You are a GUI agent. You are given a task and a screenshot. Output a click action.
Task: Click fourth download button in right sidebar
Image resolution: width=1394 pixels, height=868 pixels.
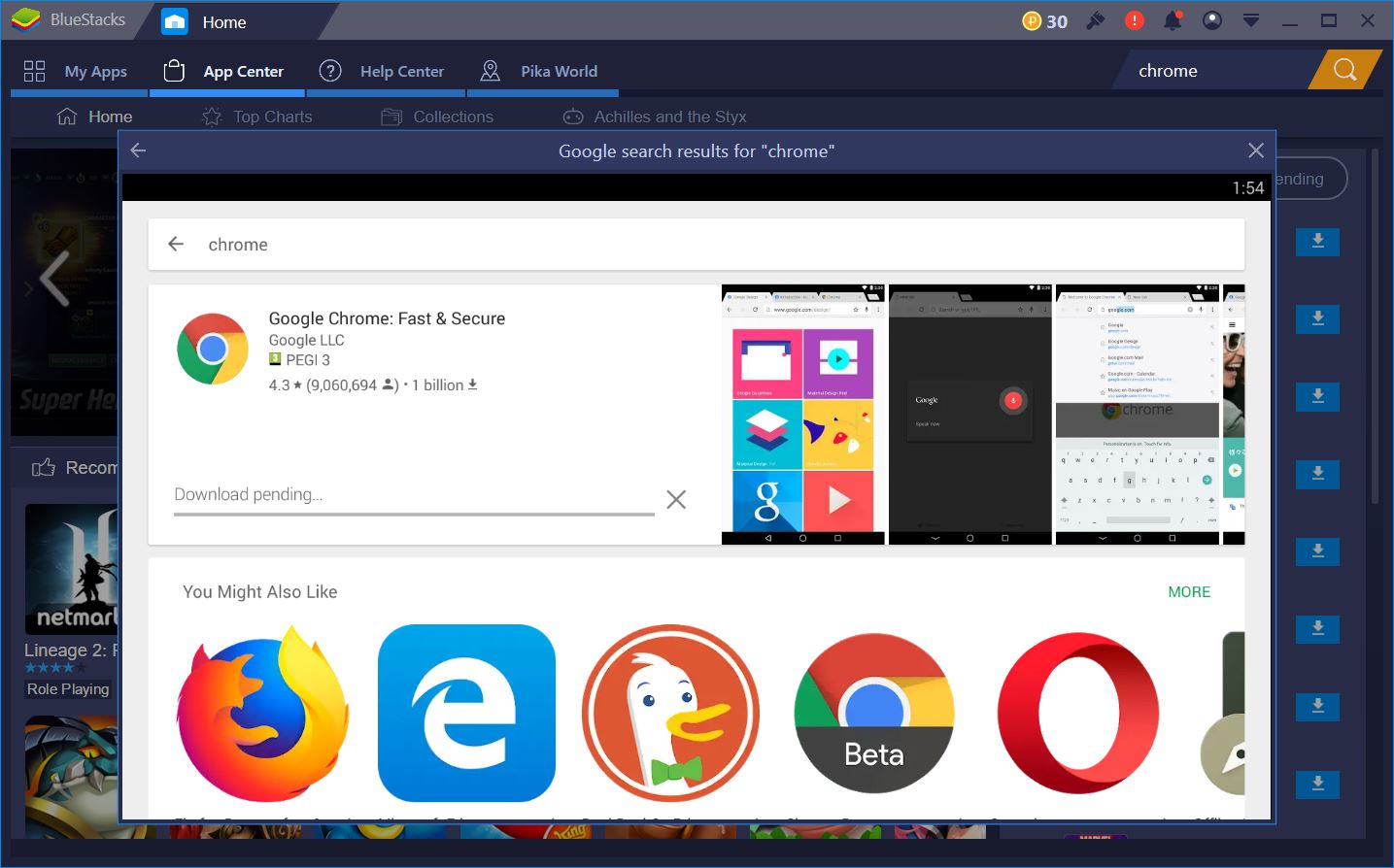click(x=1317, y=474)
